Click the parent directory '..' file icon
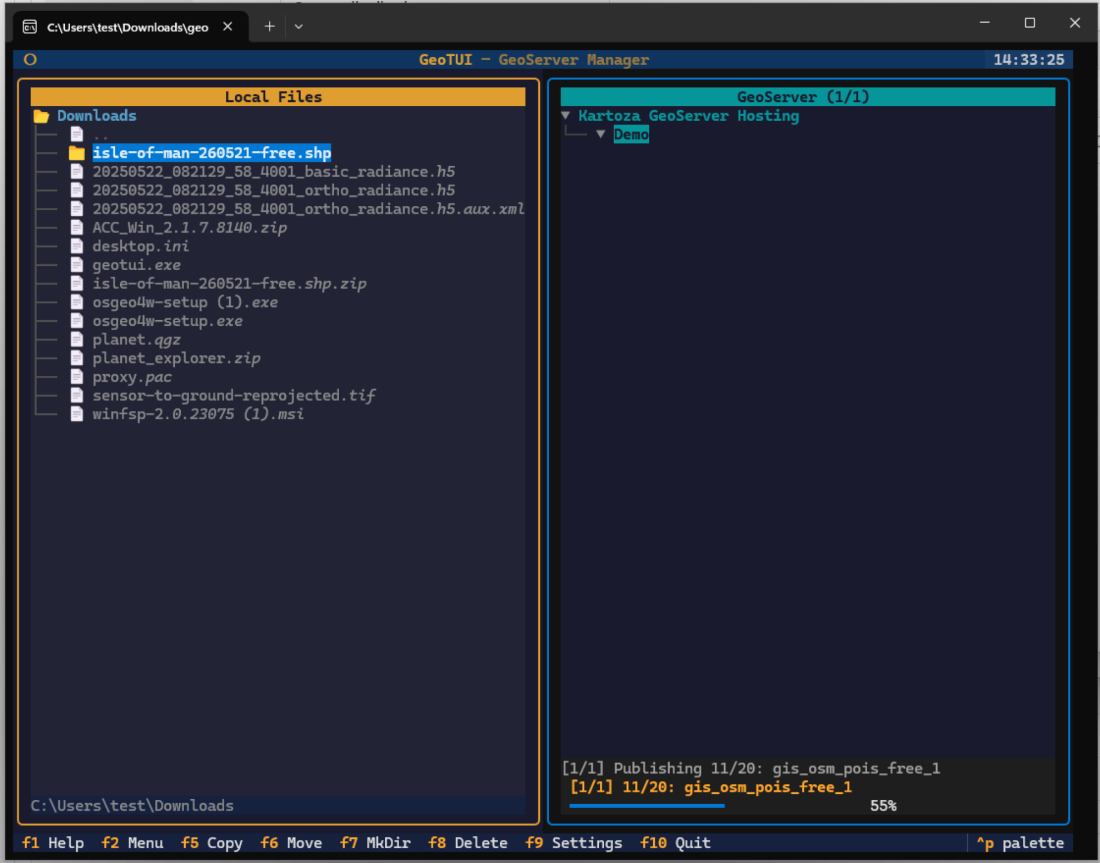Image resolution: width=1100 pixels, height=863 pixels. click(77, 135)
